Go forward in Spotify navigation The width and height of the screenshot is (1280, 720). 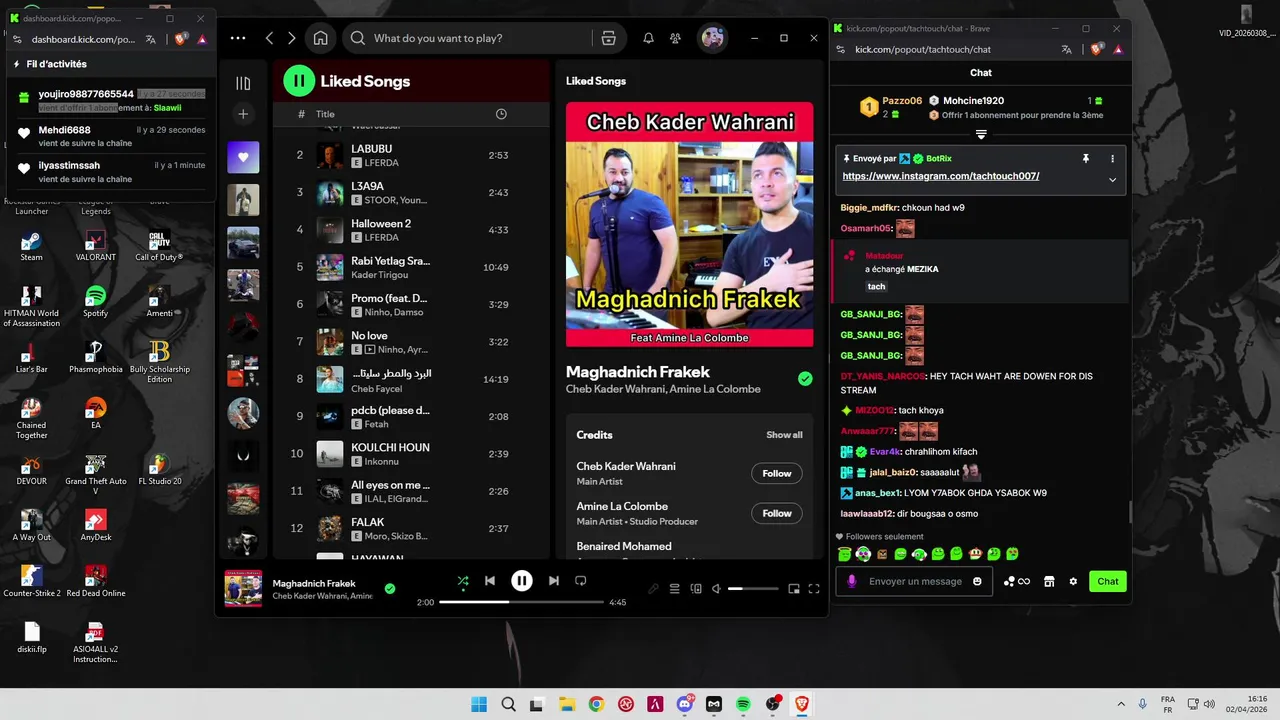tap(291, 38)
